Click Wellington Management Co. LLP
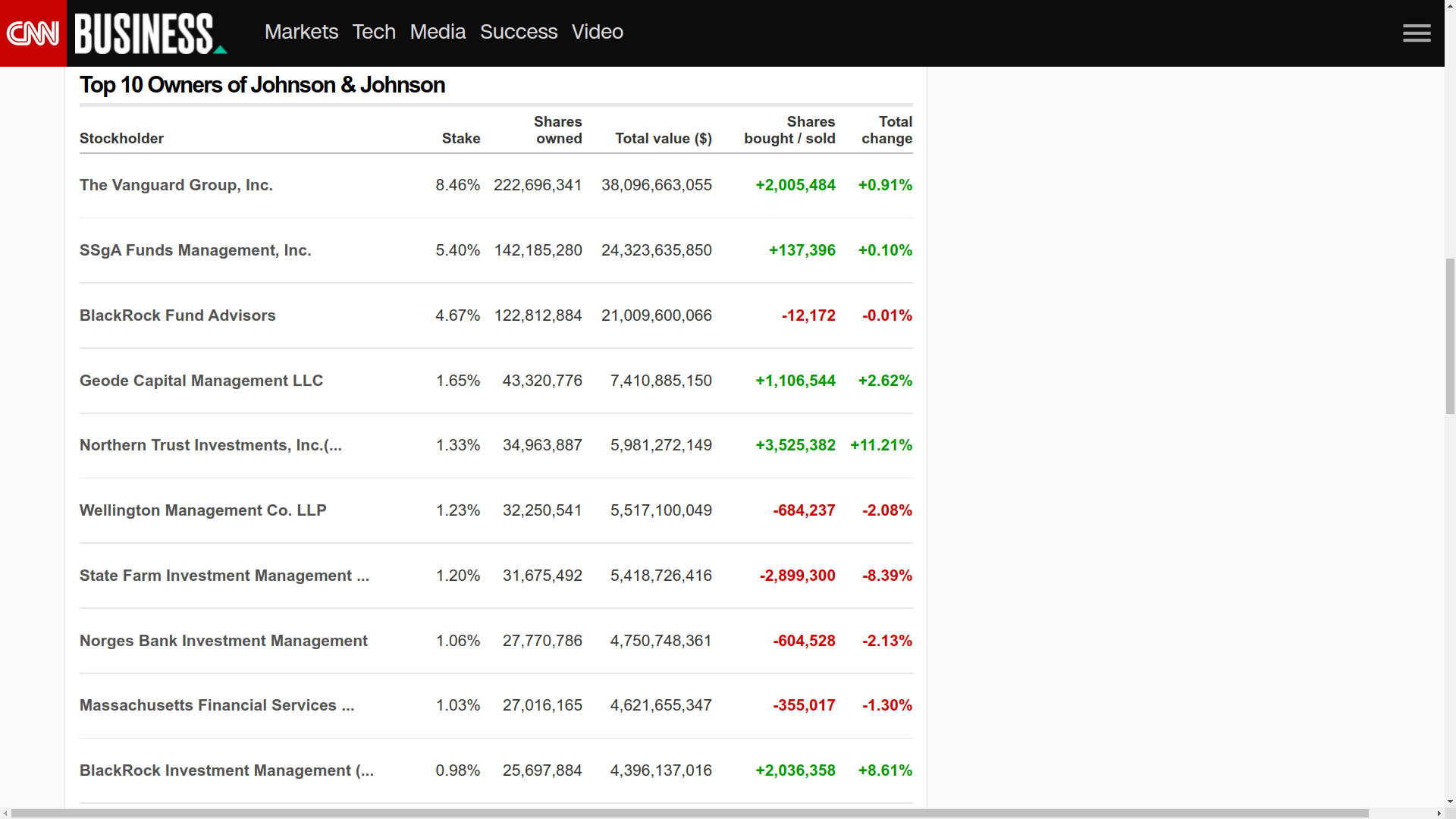The image size is (1456, 819). (x=202, y=510)
